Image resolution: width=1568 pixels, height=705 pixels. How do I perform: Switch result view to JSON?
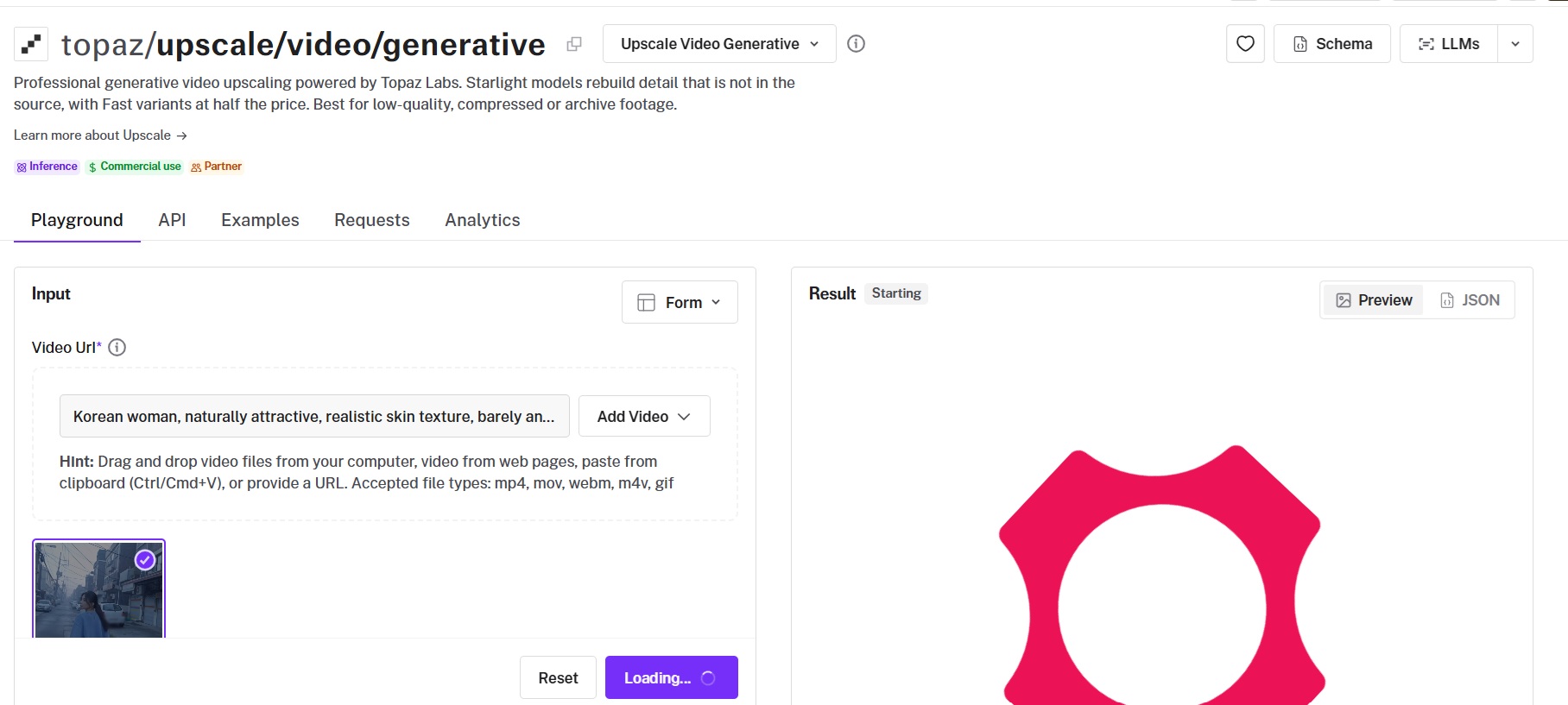click(x=1470, y=300)
